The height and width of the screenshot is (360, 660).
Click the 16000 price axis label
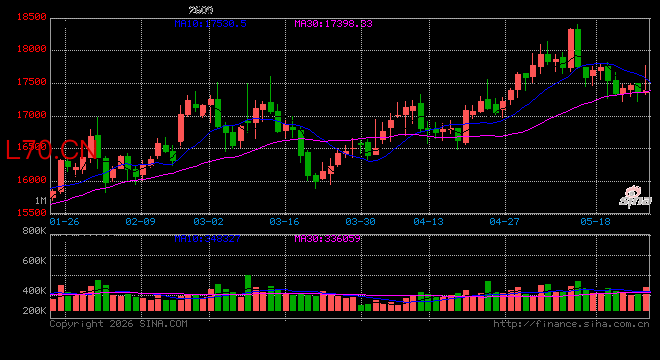32,180
